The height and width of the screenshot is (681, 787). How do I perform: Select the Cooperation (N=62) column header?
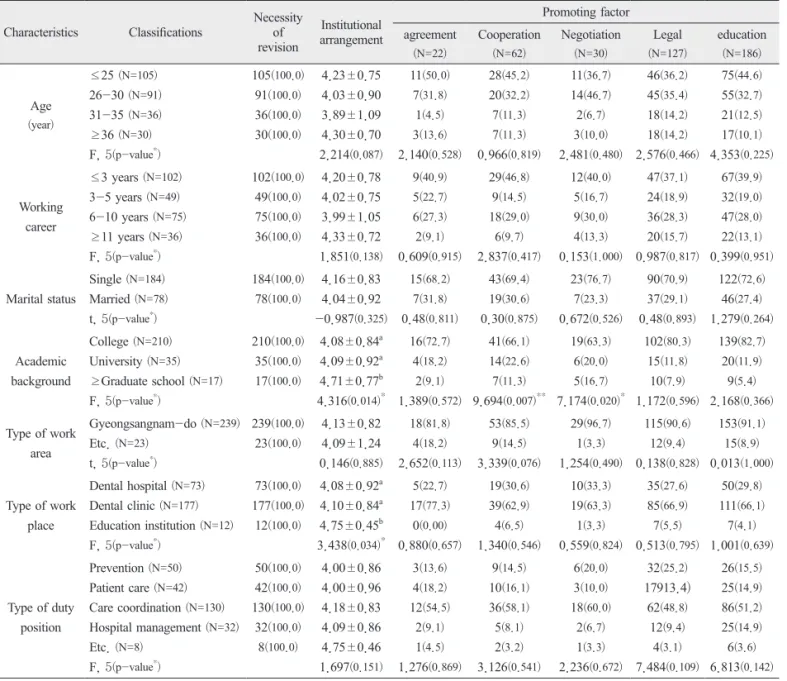click(509, 44)
